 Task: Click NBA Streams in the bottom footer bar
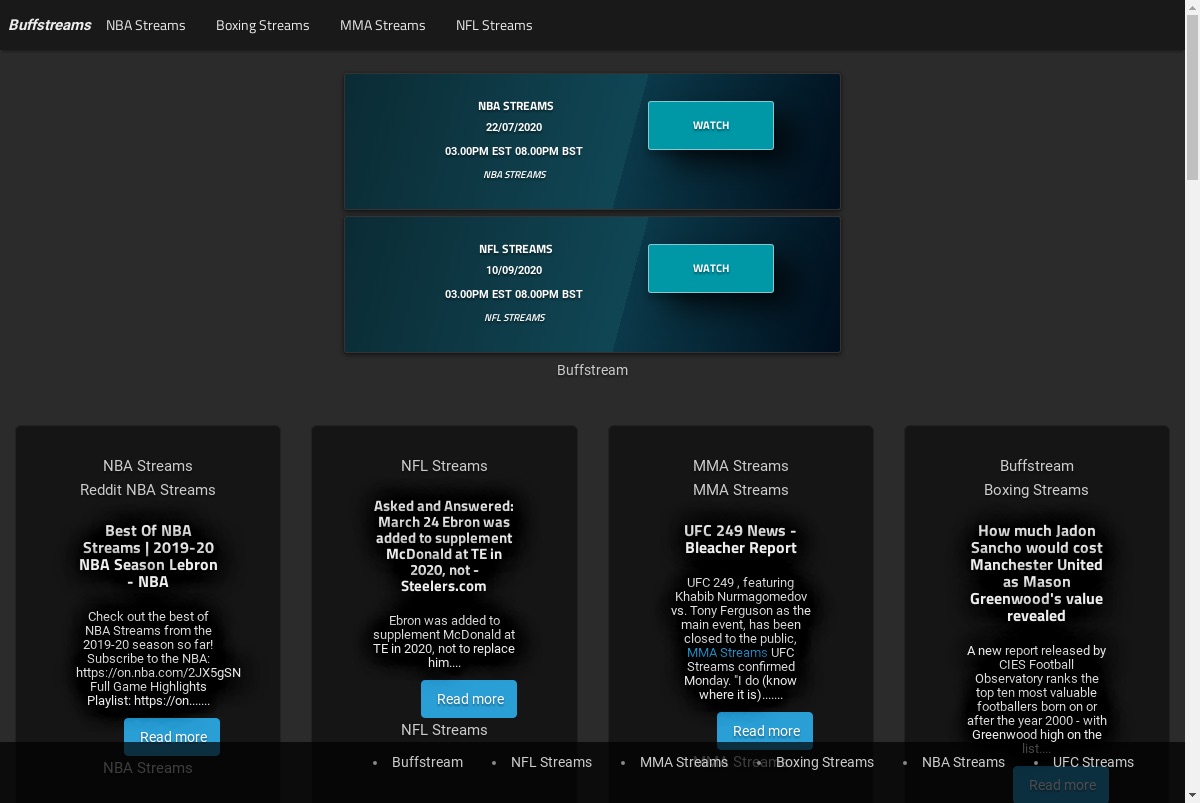click(x=963, y=762)
